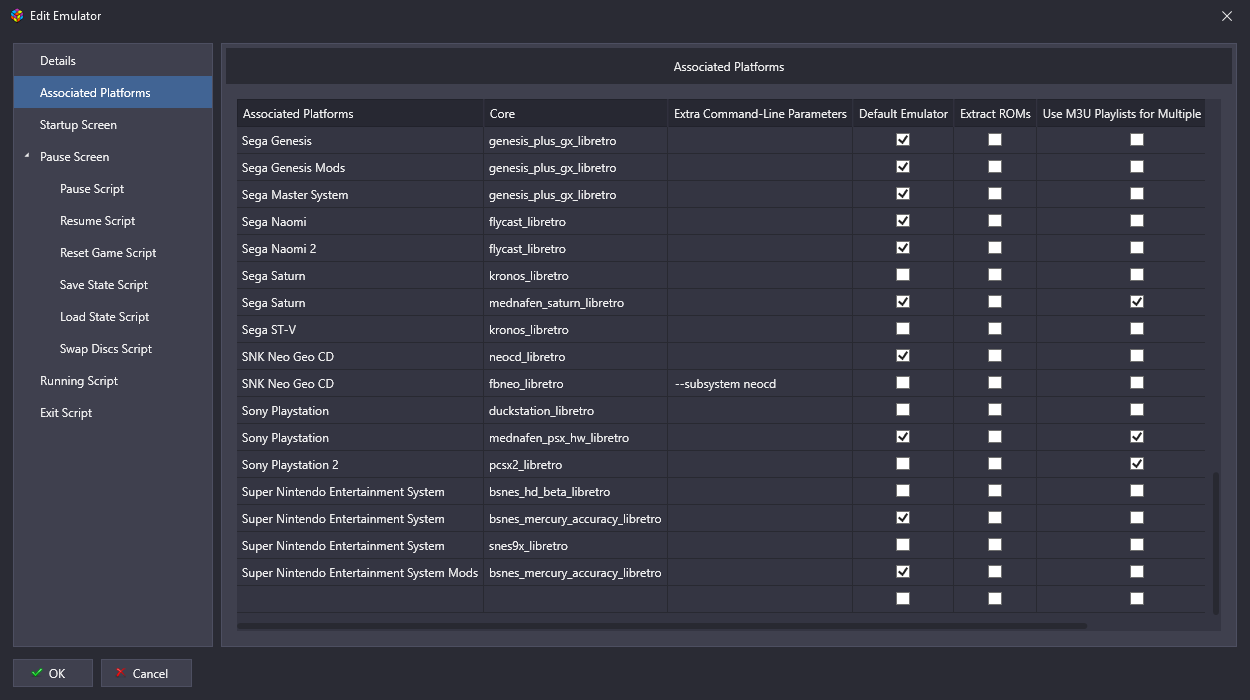This screenshot has height=700, width=1250.
Task: Click the Extract ROMs column header
Action: [x=995, y=113]
